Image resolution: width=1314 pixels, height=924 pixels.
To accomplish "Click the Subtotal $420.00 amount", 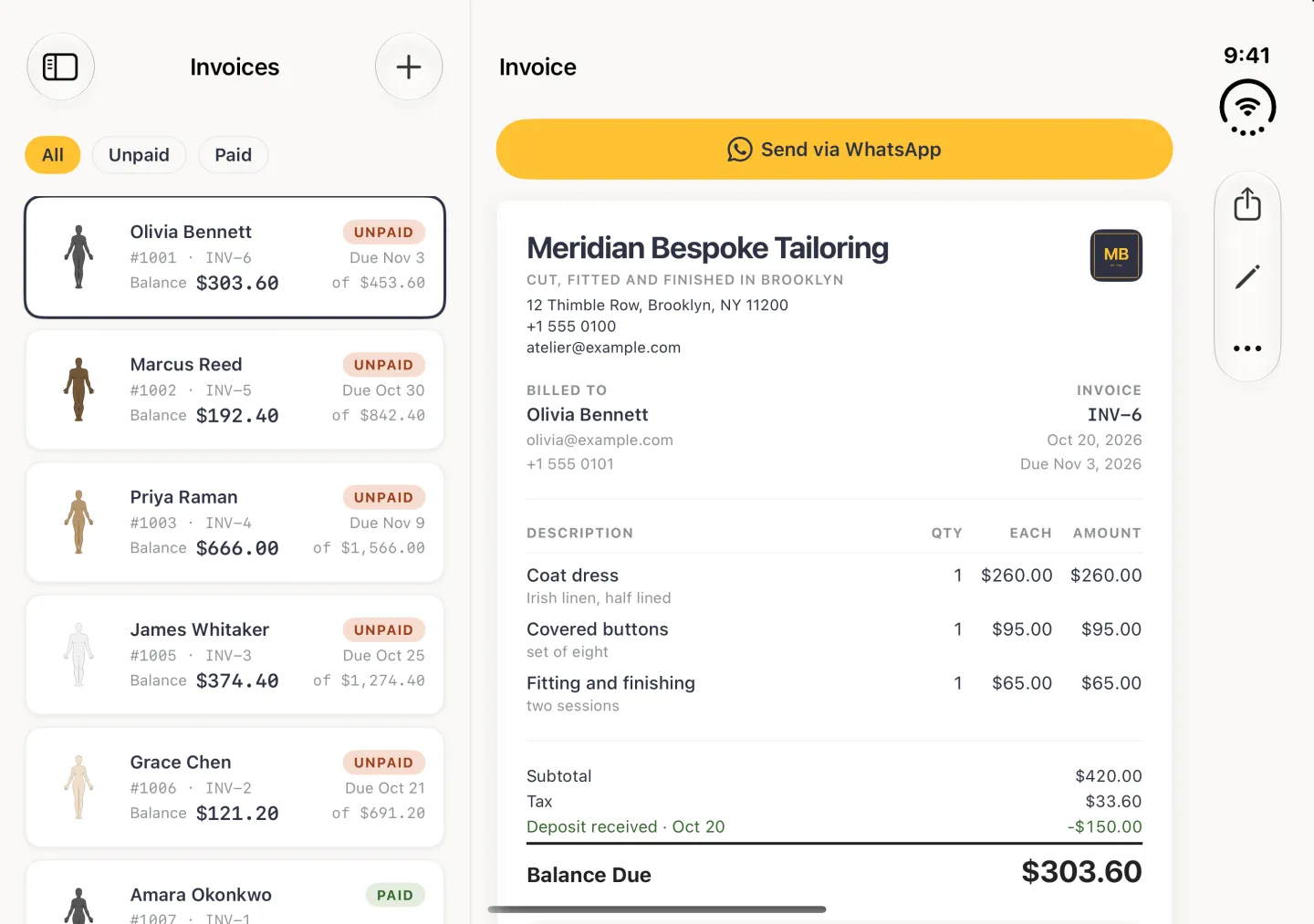I will tap(1109, 776).
